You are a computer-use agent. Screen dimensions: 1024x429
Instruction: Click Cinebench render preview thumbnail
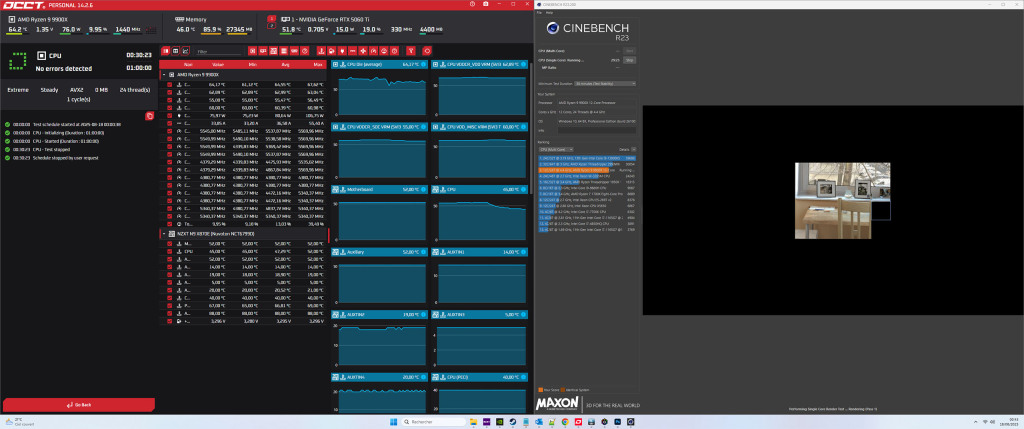[842, 200]
